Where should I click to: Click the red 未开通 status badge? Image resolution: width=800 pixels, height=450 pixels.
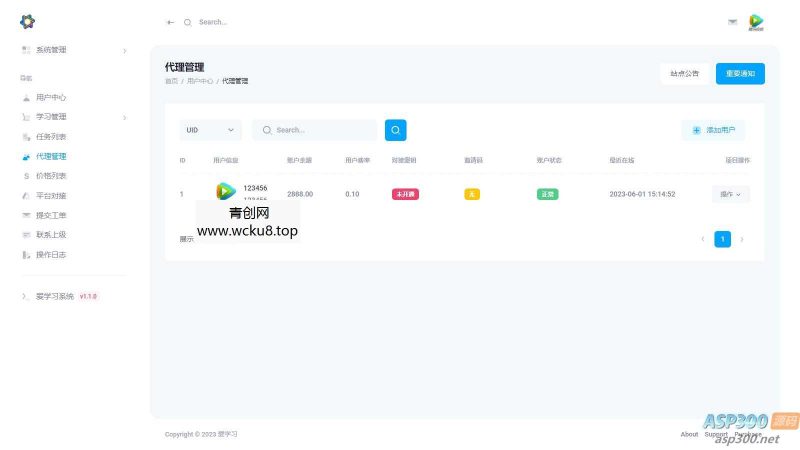pyautogui.click(x=405, y=194)
